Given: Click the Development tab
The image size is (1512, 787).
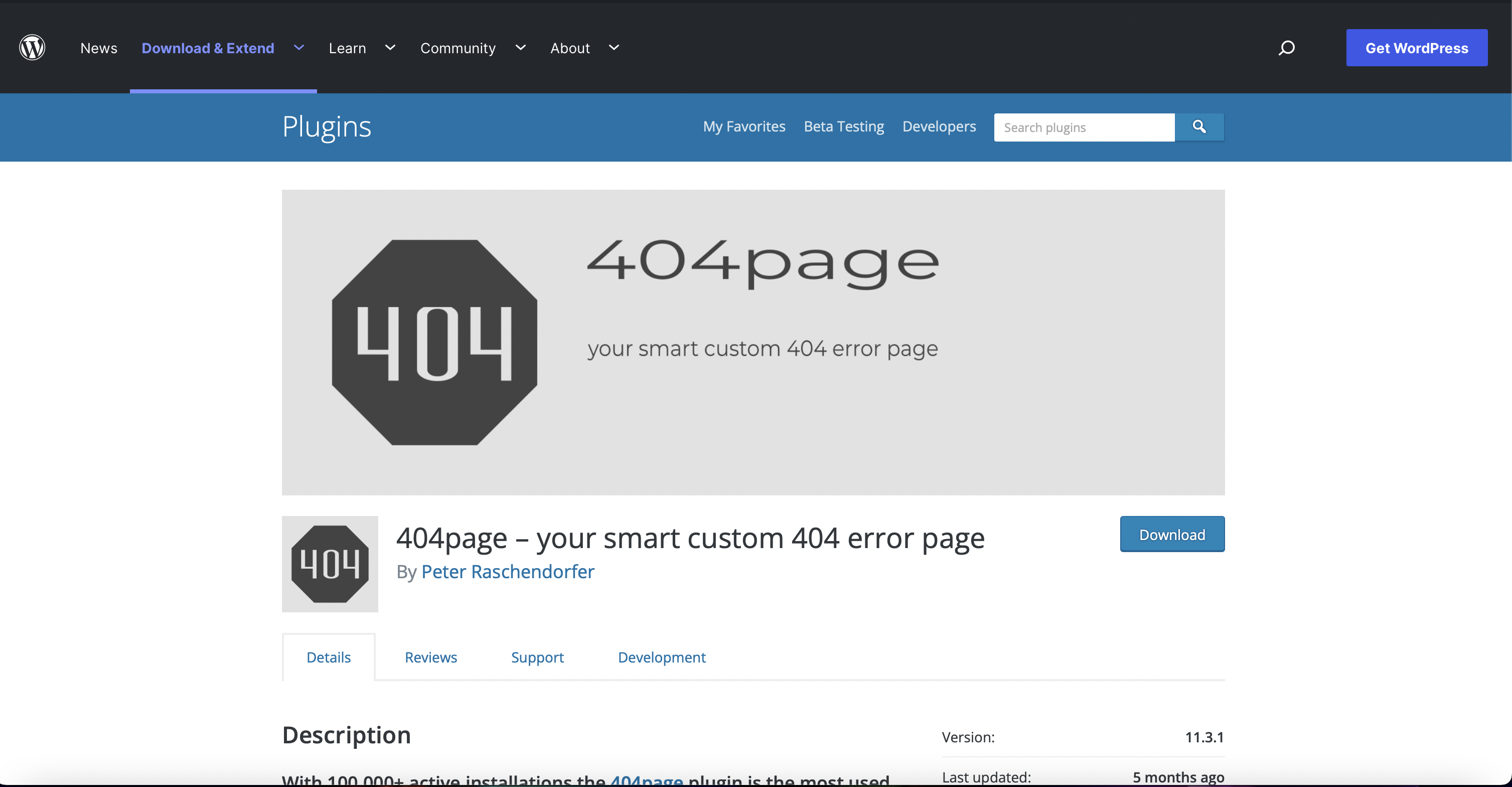Looking at the screenshot, I should [662, 657].
